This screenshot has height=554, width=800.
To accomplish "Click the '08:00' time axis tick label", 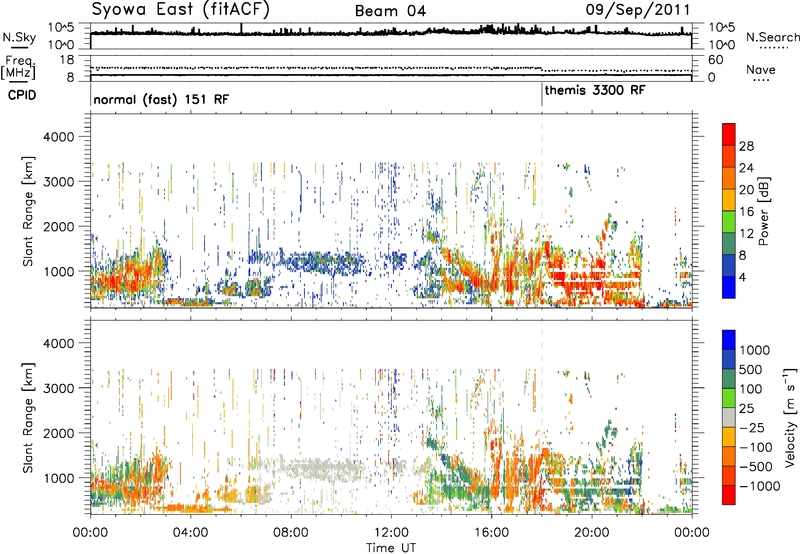I will [x=290, y=533].
